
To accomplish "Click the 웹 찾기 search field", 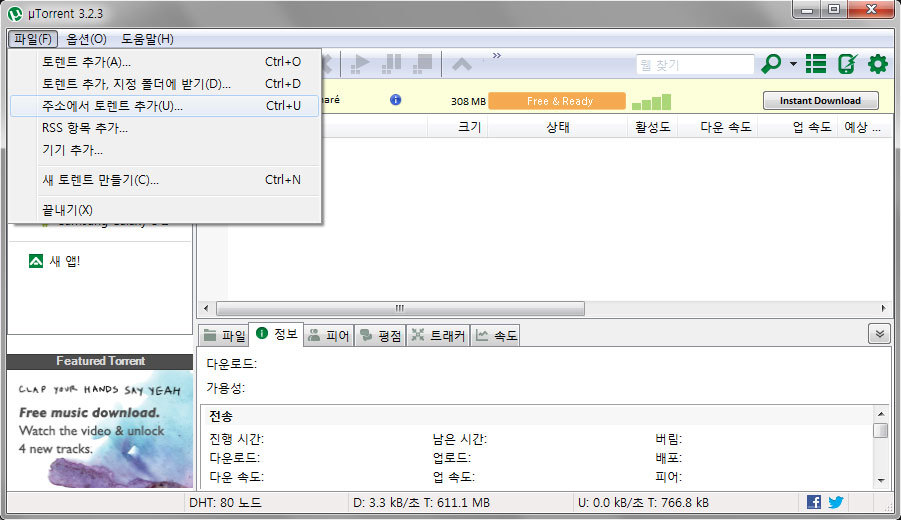I will click(x=695, y=64).
